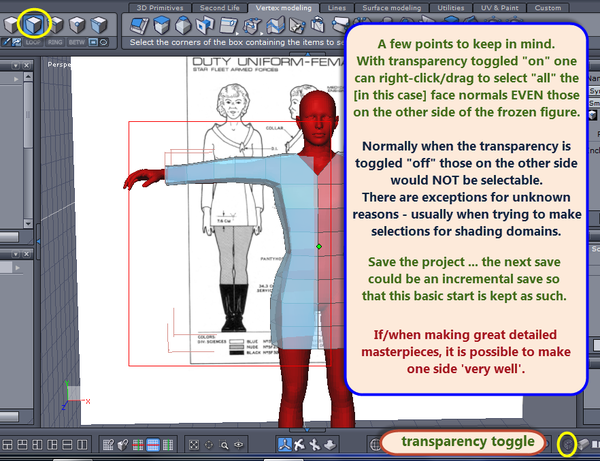The image size is (600, 461).
Task: Select first Vertex modeling tool with tilted blue face
Action: point(139,25)
